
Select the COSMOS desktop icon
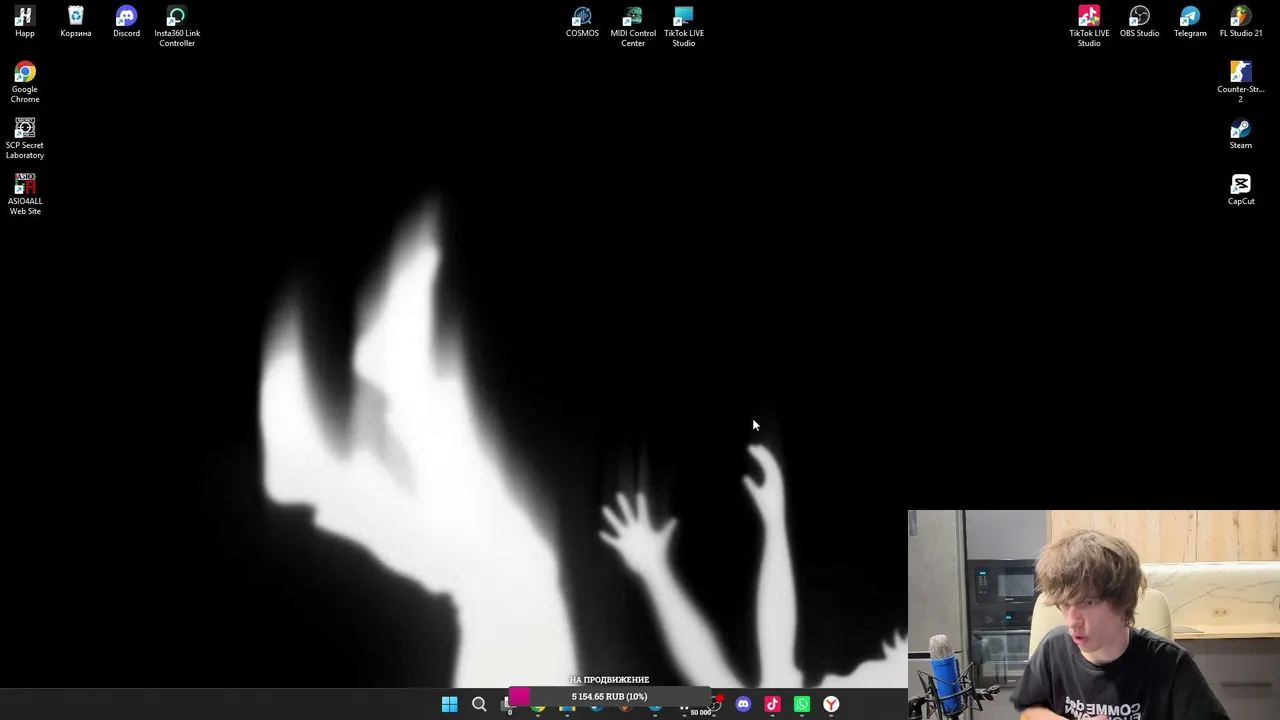[x=582, y=22]
